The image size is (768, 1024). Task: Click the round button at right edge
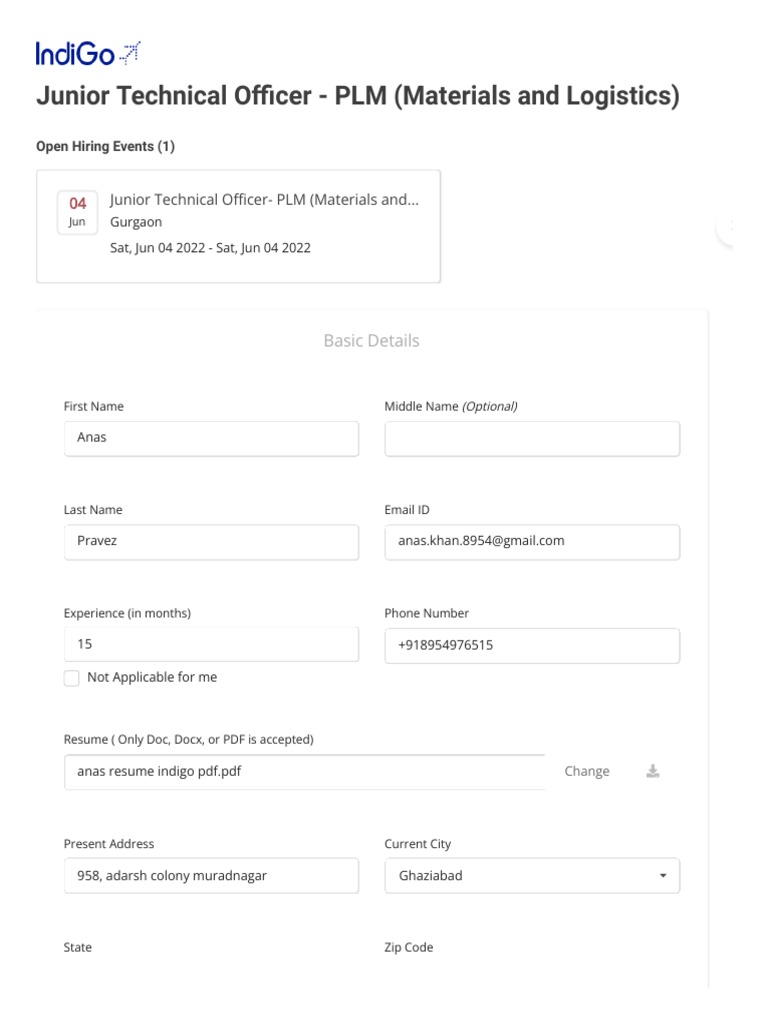coord(729,228)
